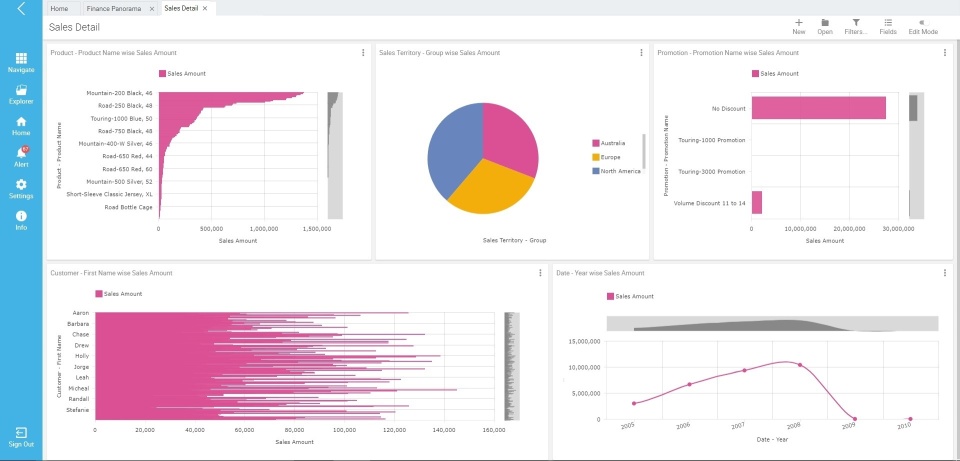Toggle Sales Amount legend in Customer chart
Viewport: 960px width, 461px height.
click(x=119, y=294)
